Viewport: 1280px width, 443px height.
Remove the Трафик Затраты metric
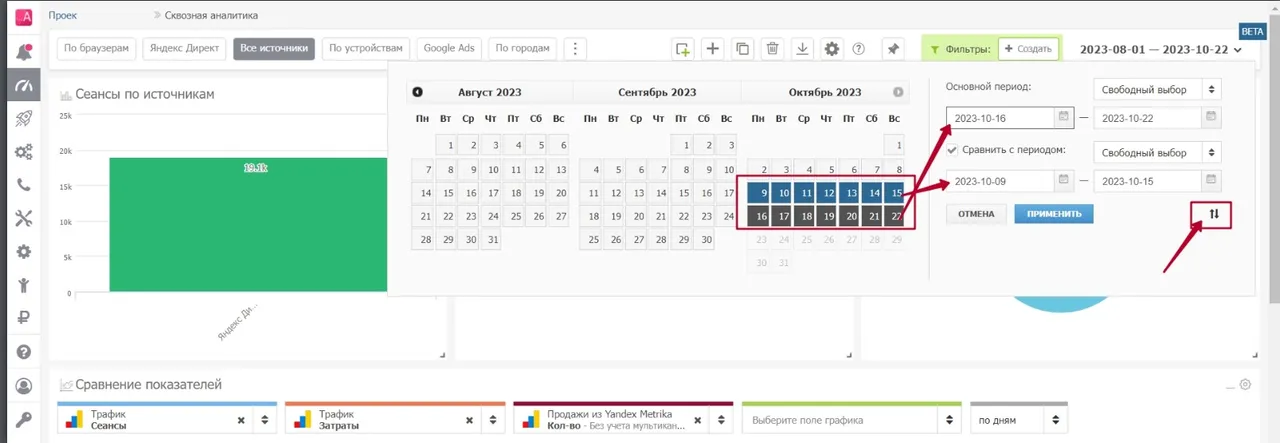coord(469,421)
